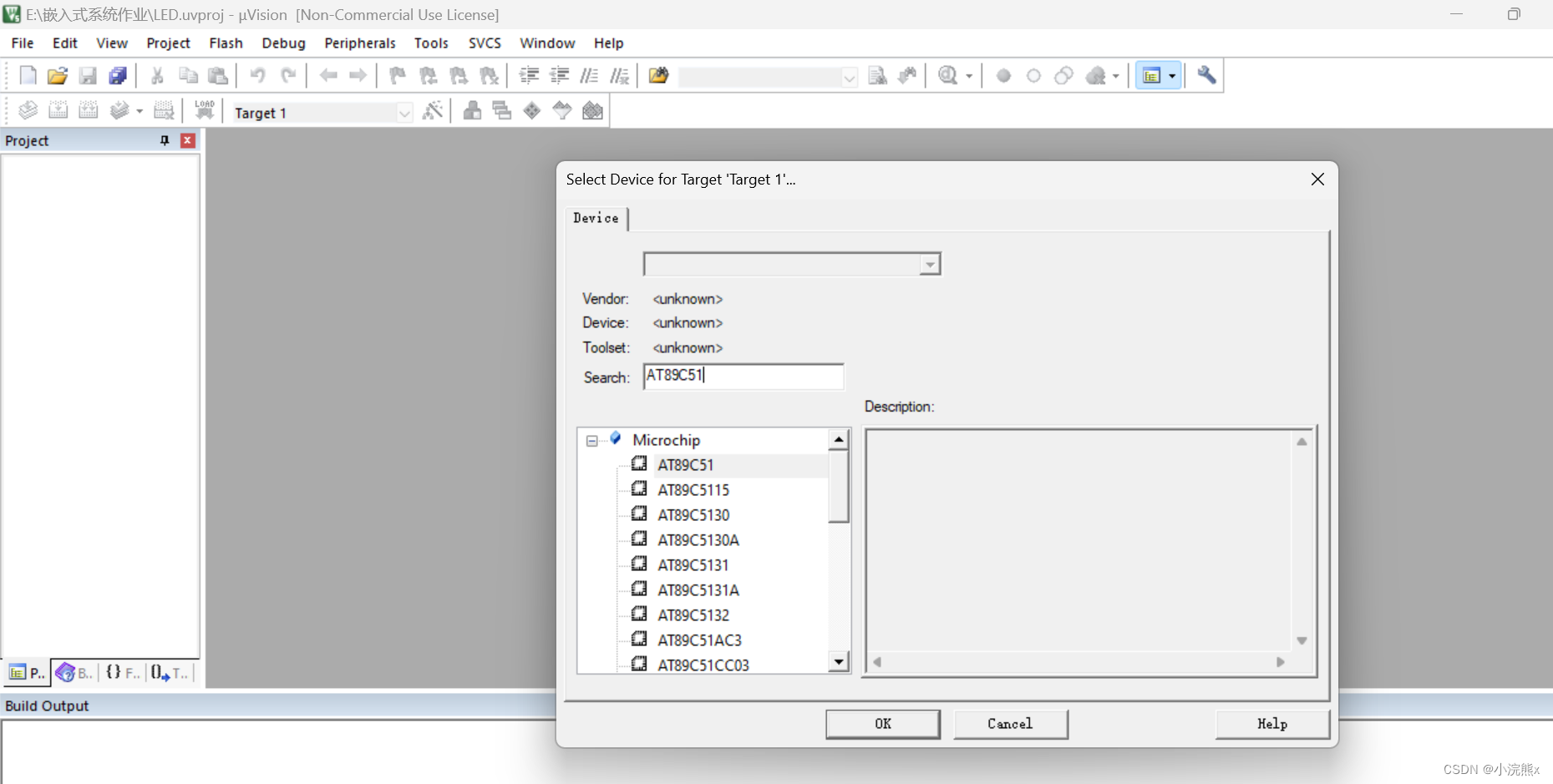Click the Open file folder icon

(58, 76)
